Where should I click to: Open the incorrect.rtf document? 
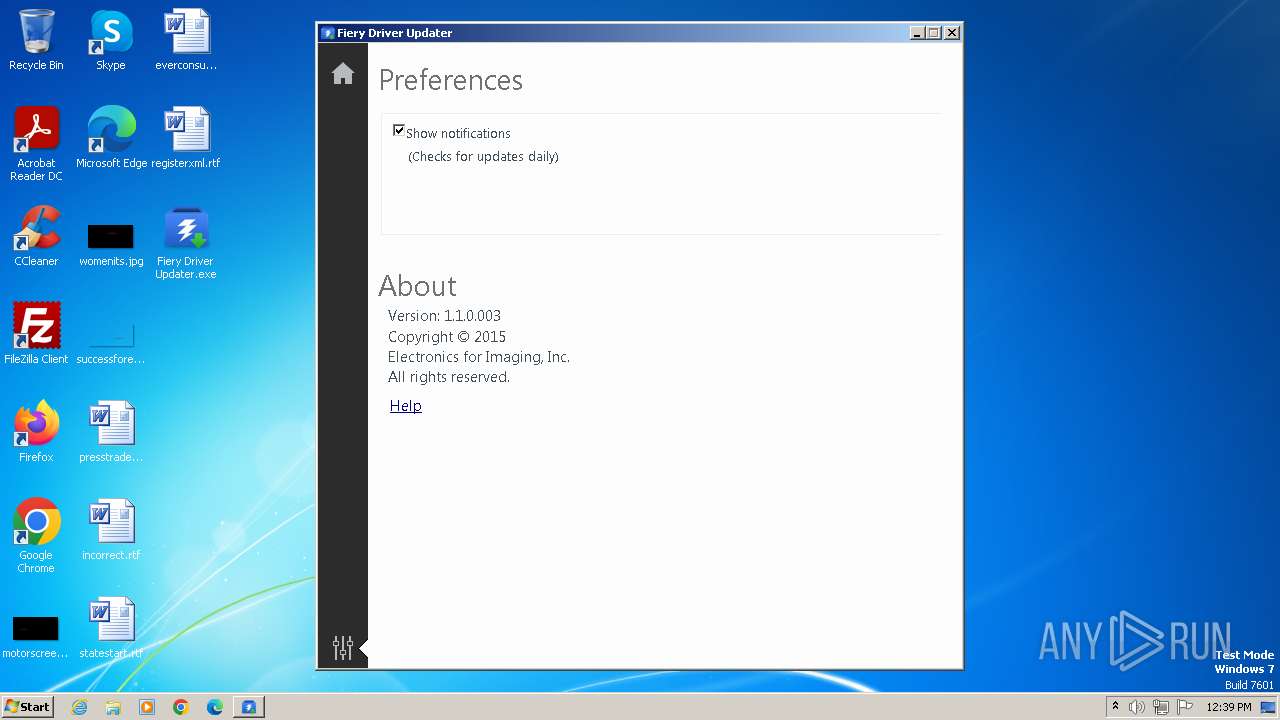(x=111, y=530)
